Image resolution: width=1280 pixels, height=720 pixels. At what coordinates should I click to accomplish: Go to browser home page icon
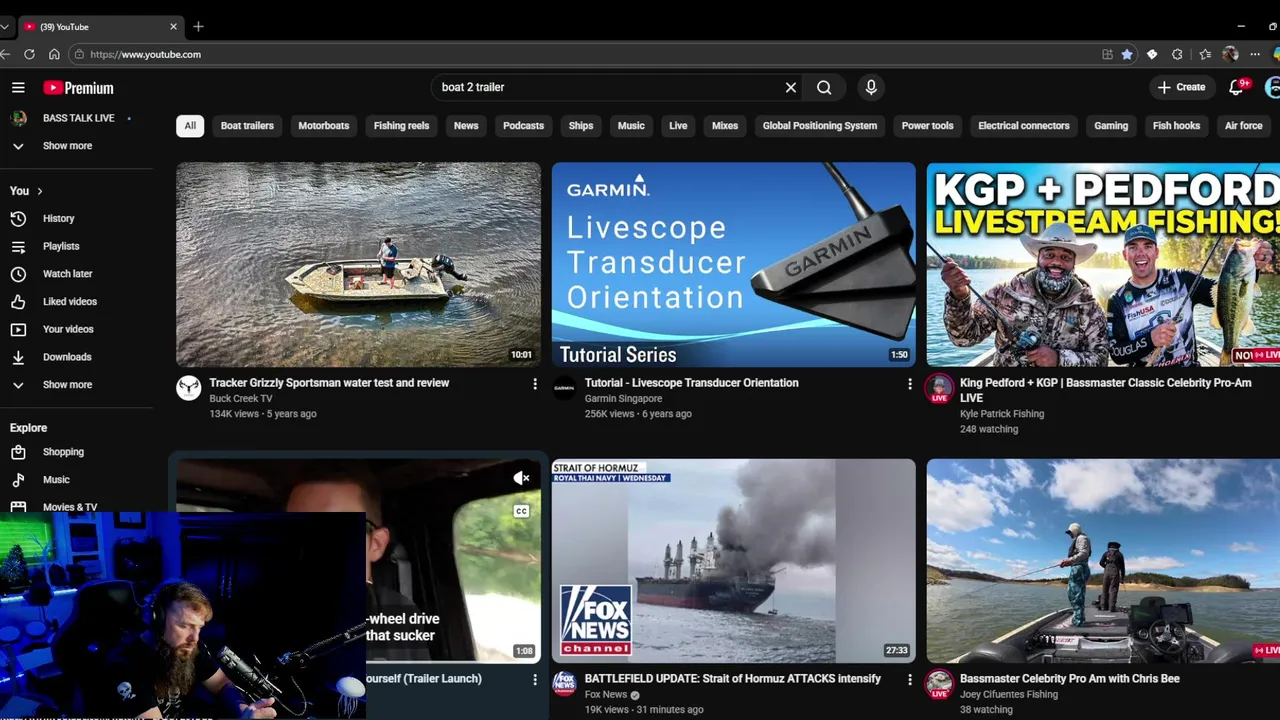click(x=54, y=54)
